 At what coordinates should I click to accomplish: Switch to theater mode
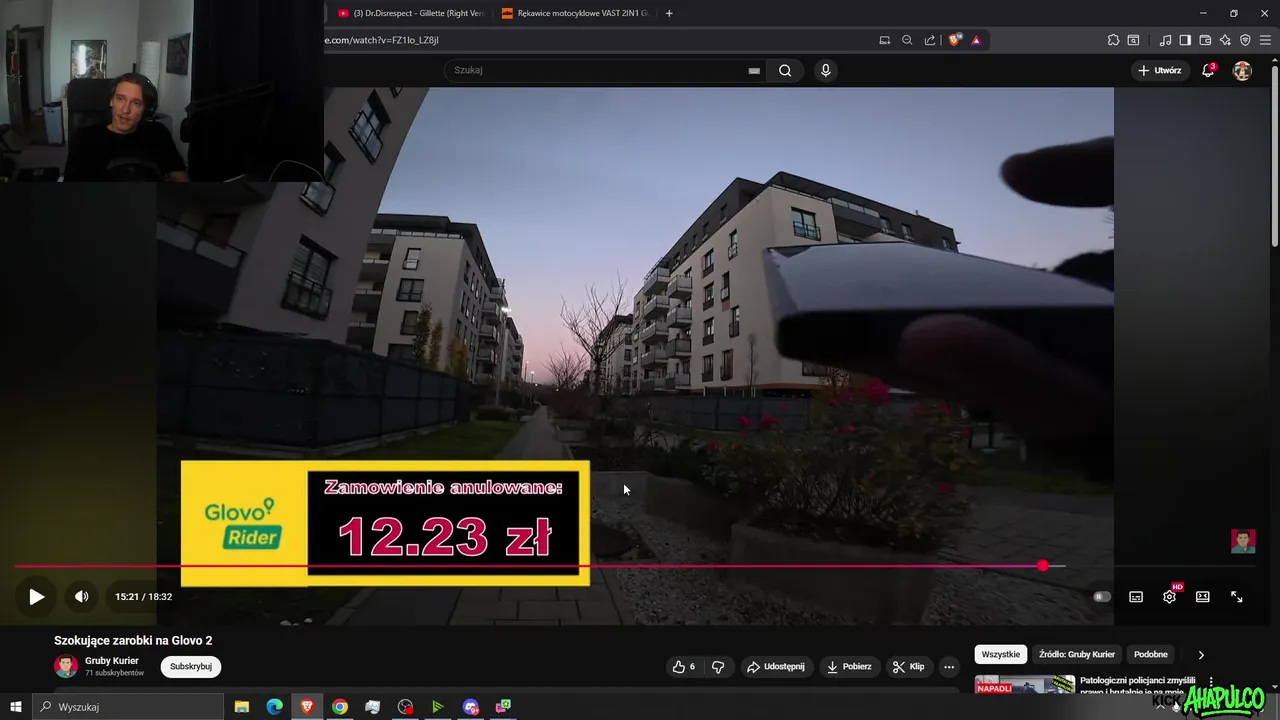tap(1203, 597)
